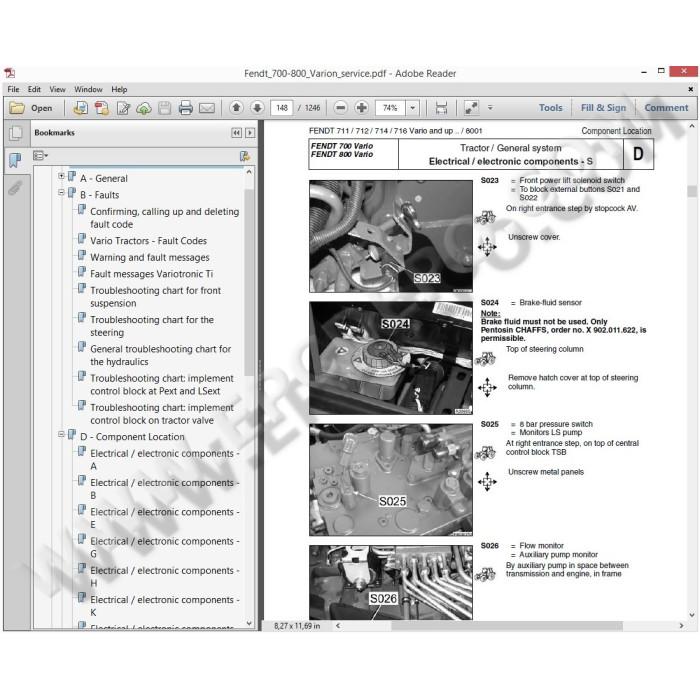Open the File menu
Image resolution: width=700 pixels, height=700 pixels.
click(x=13, y=89)
